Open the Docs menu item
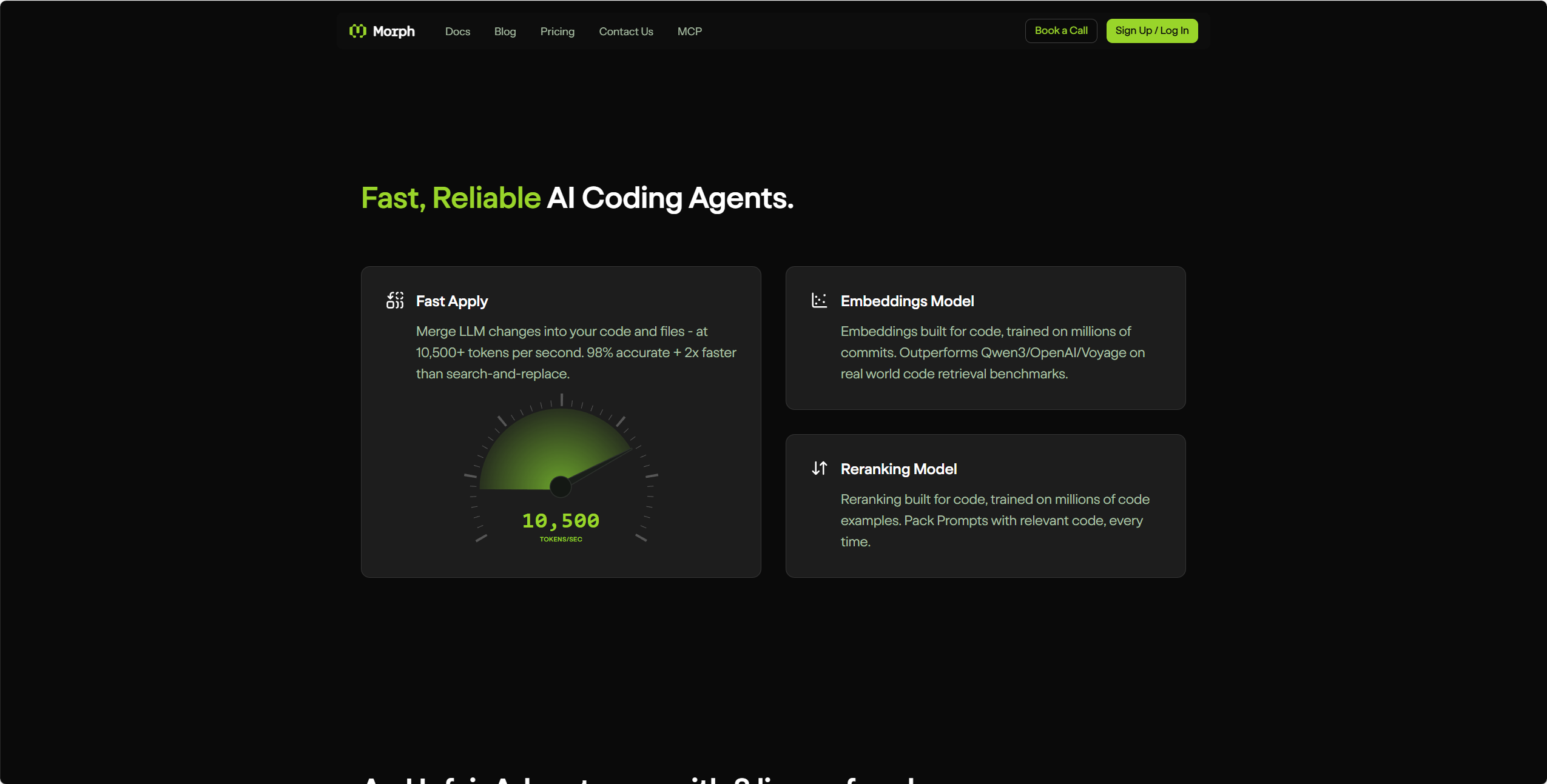 pos(457,32)
